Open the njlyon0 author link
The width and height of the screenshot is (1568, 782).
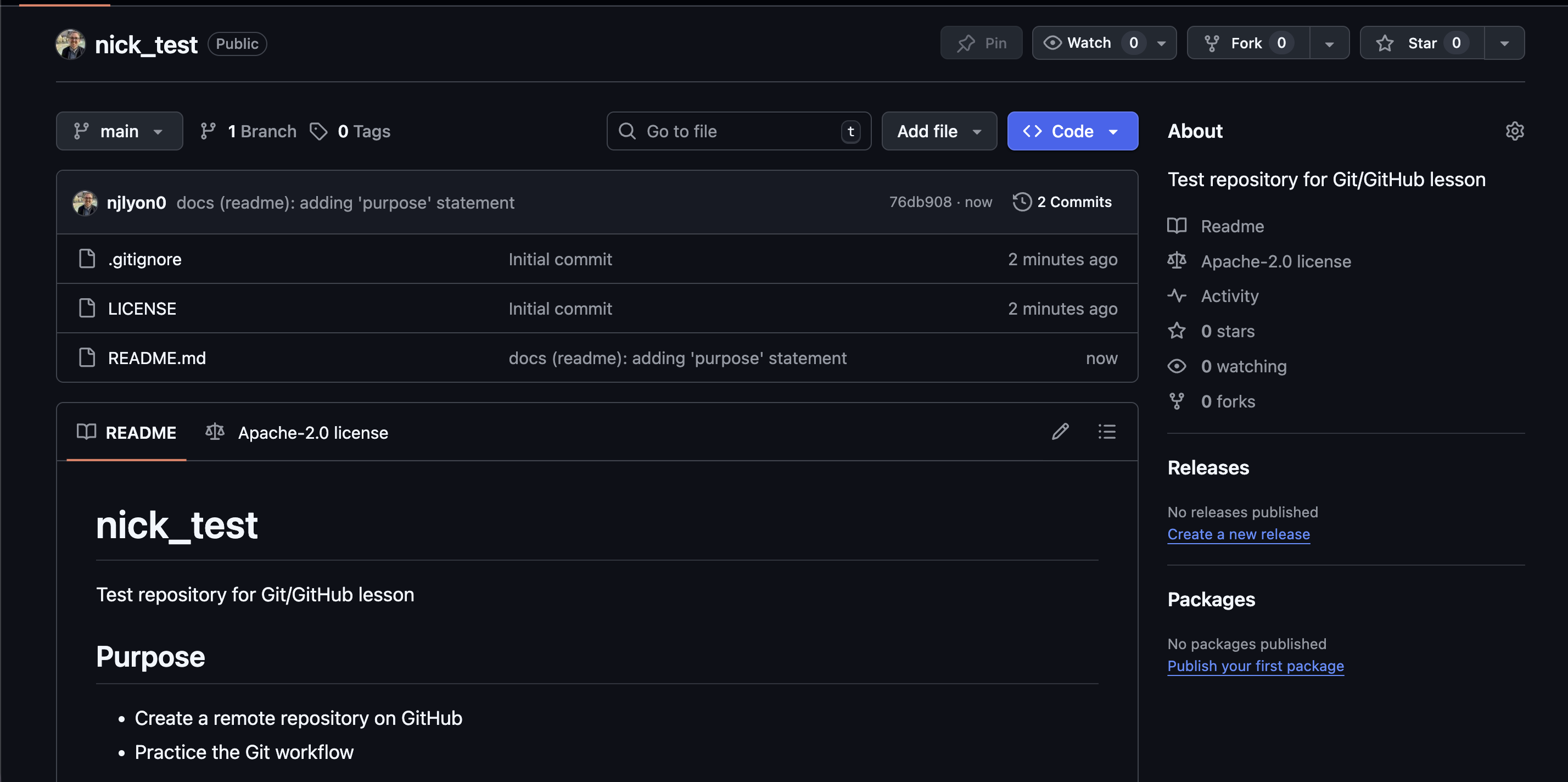(x=136, y=202)
